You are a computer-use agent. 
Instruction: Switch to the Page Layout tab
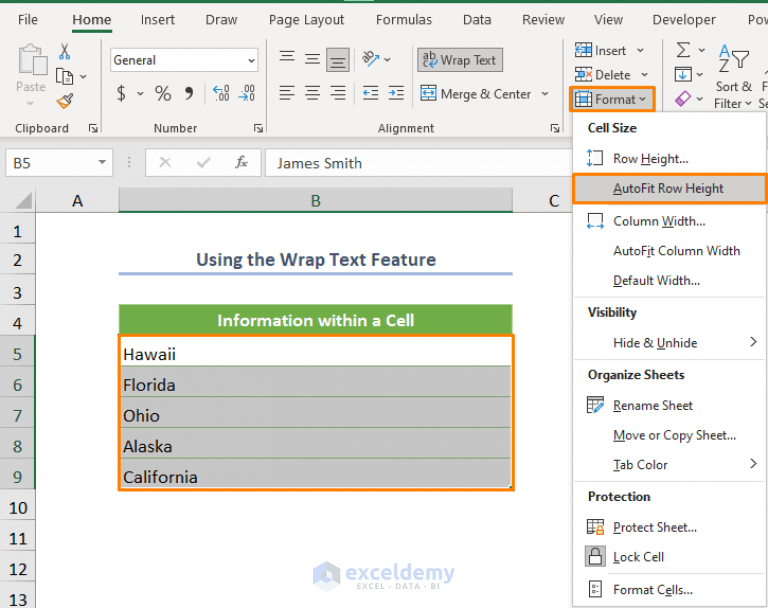(x=306, y=20)
